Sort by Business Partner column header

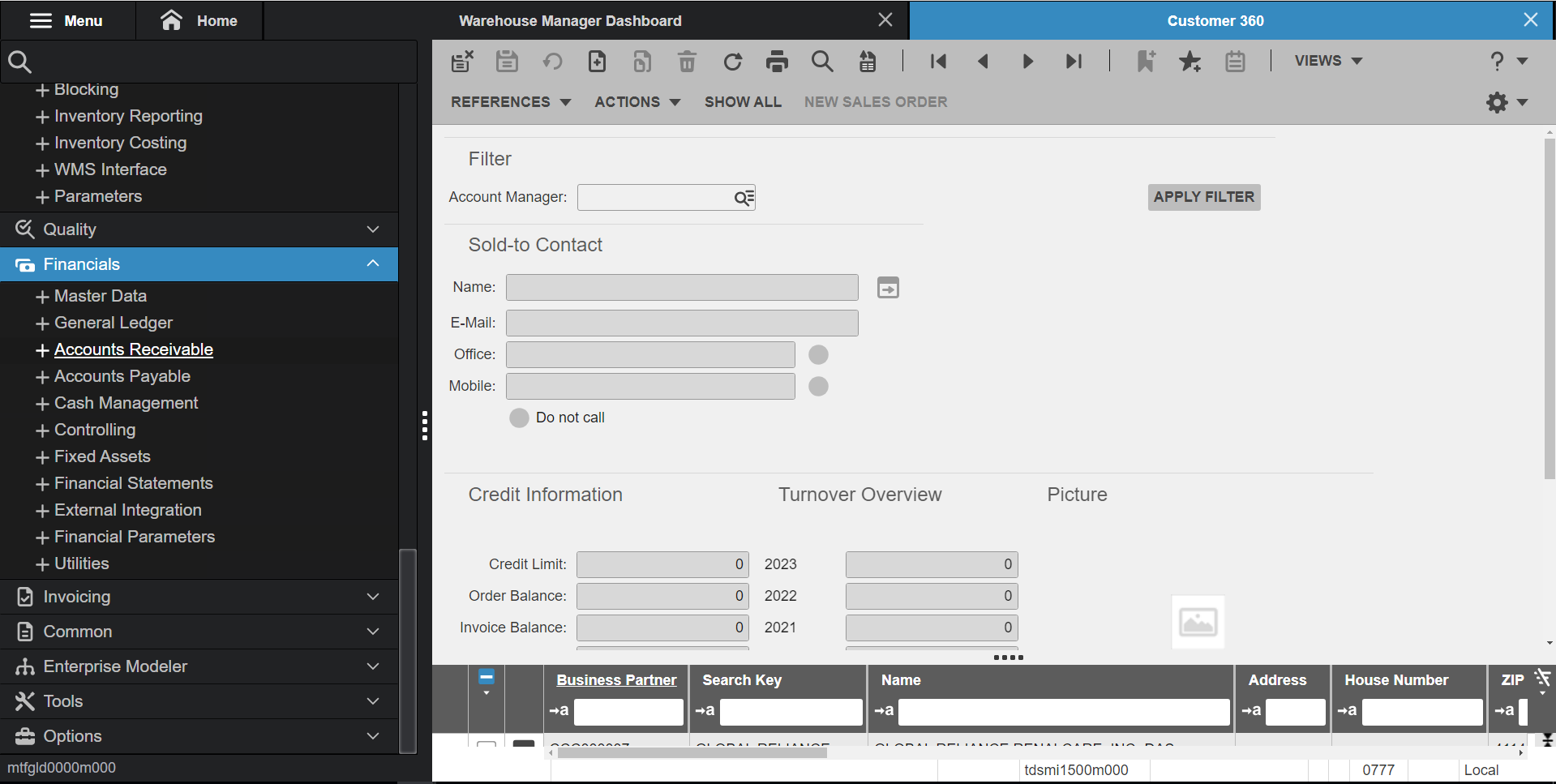(616, 680)
